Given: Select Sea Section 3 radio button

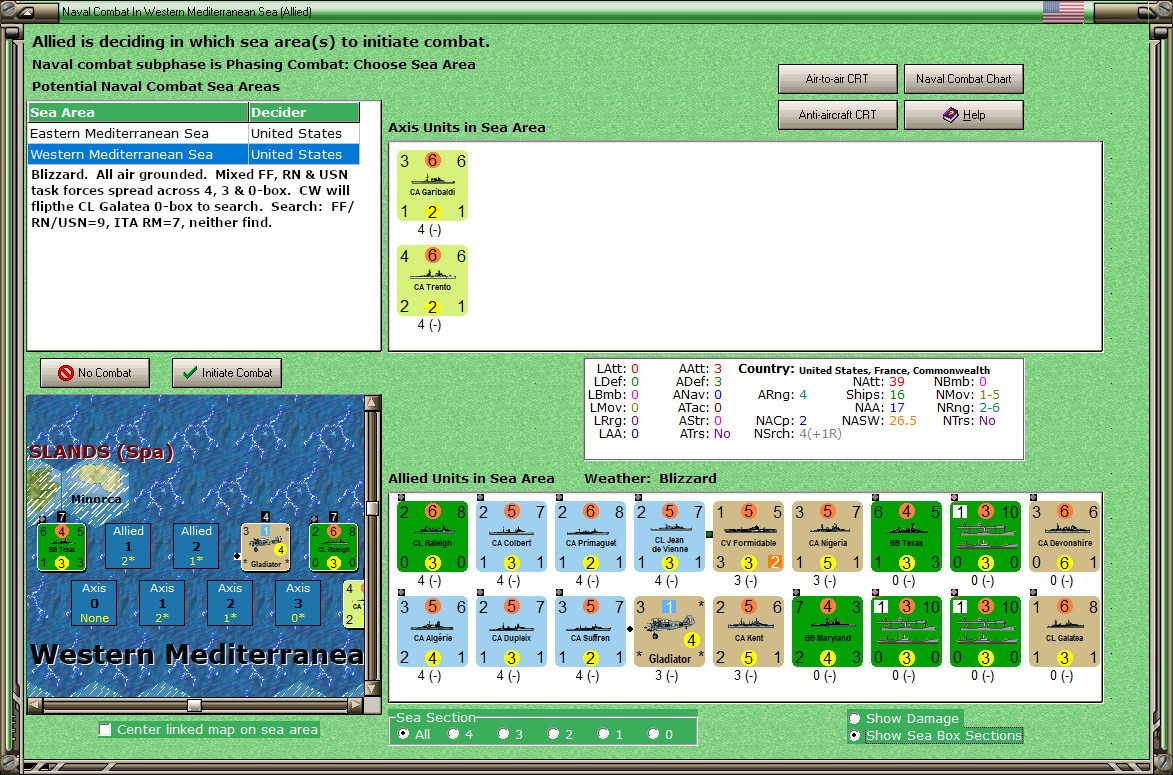Looking at the screenshot, I should coord(503,734).
